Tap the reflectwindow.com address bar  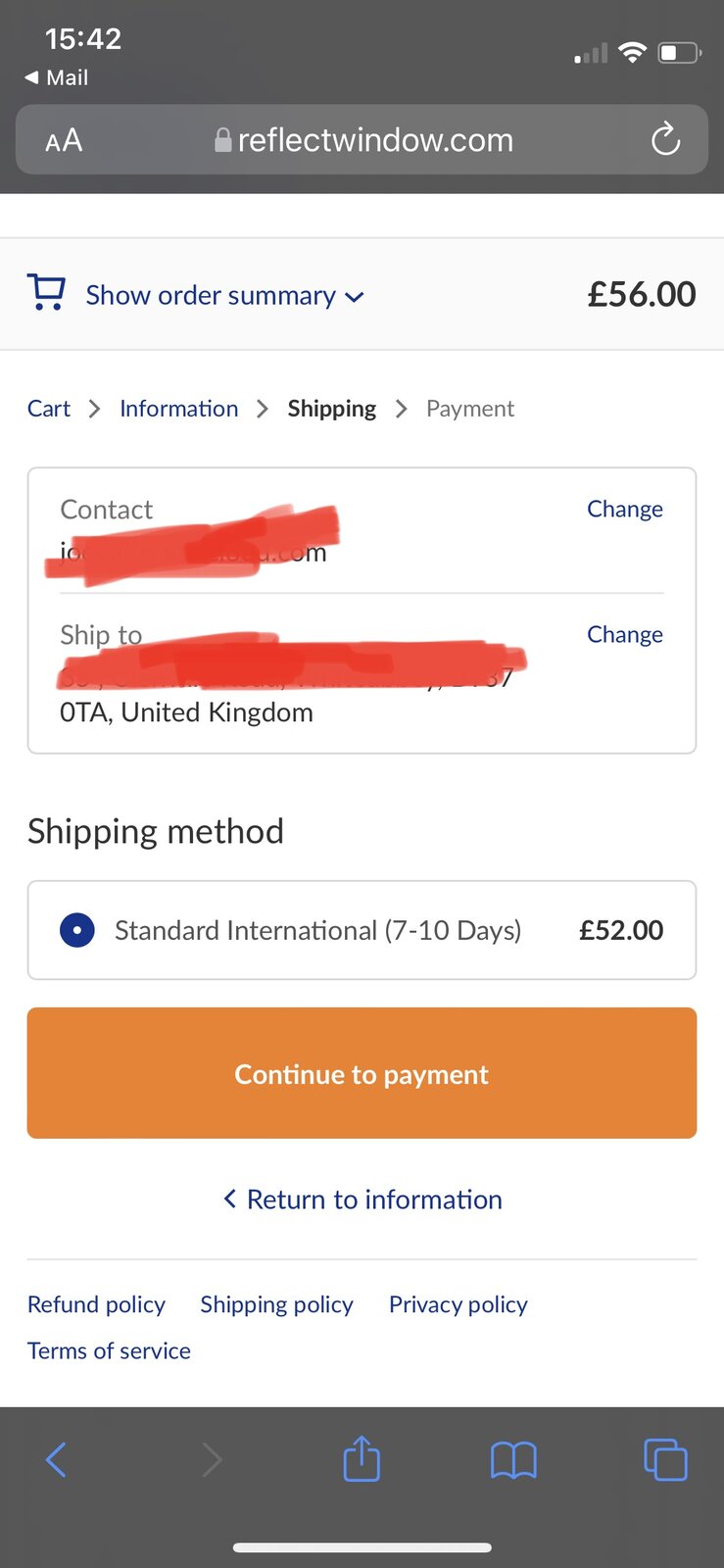[375, 140]
